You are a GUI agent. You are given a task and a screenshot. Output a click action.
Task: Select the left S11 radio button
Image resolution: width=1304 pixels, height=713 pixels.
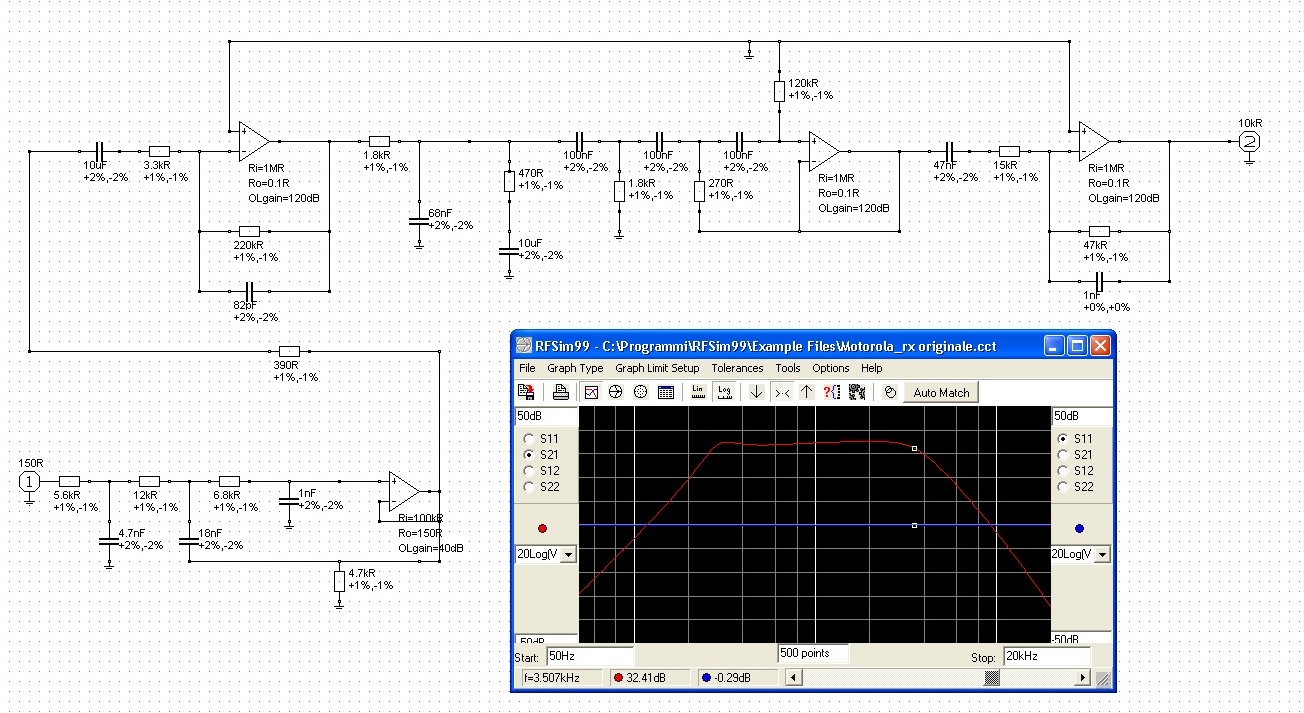click(528, 439)
